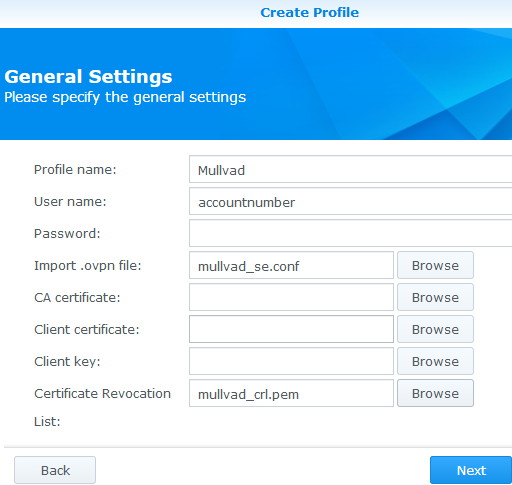The image size is (512, 485).
Task: Browse for the Client key file
Action: point(435,361)
